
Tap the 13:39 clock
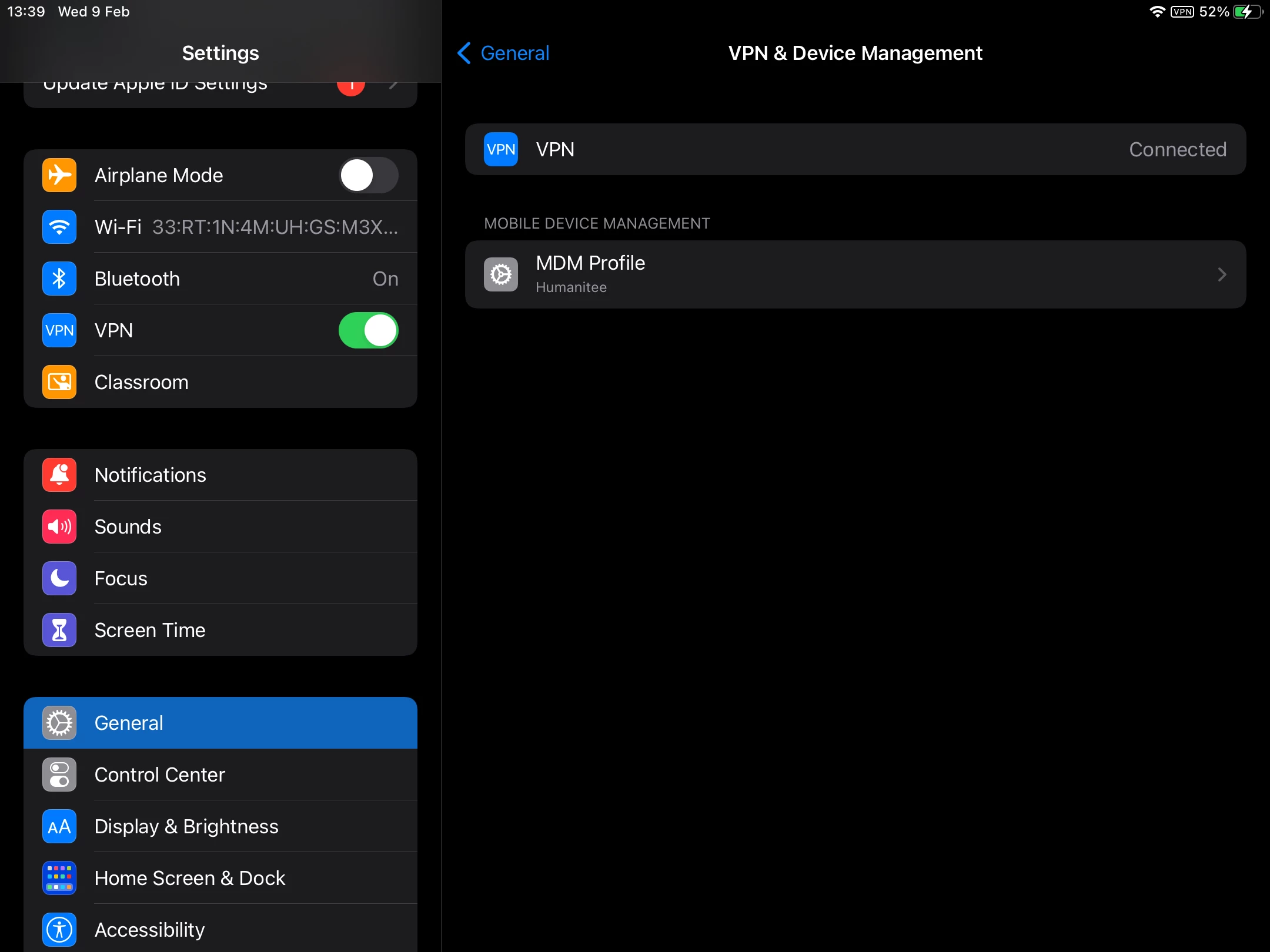click(26, 12)
